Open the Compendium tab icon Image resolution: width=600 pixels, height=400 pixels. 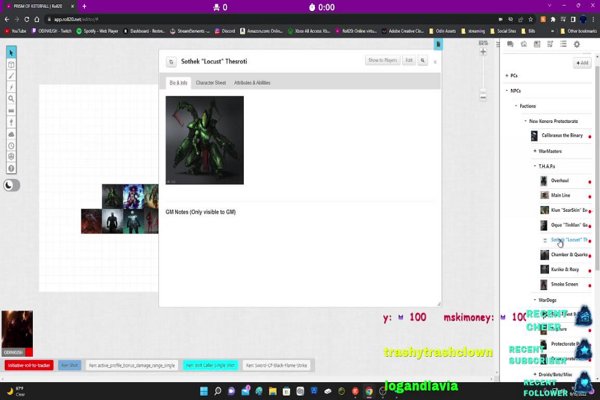click(550, 44)
